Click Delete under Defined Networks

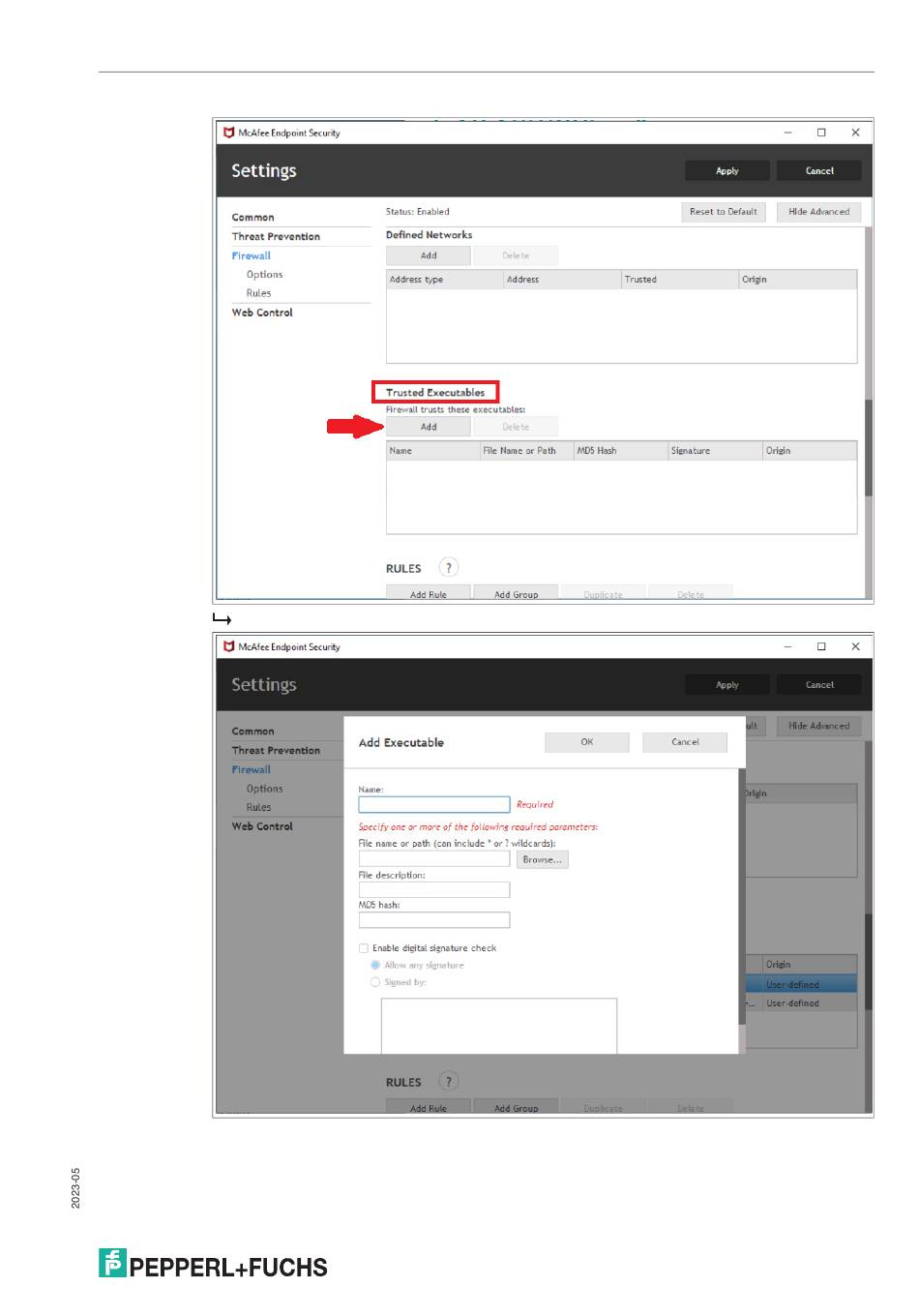pos(516,255)
